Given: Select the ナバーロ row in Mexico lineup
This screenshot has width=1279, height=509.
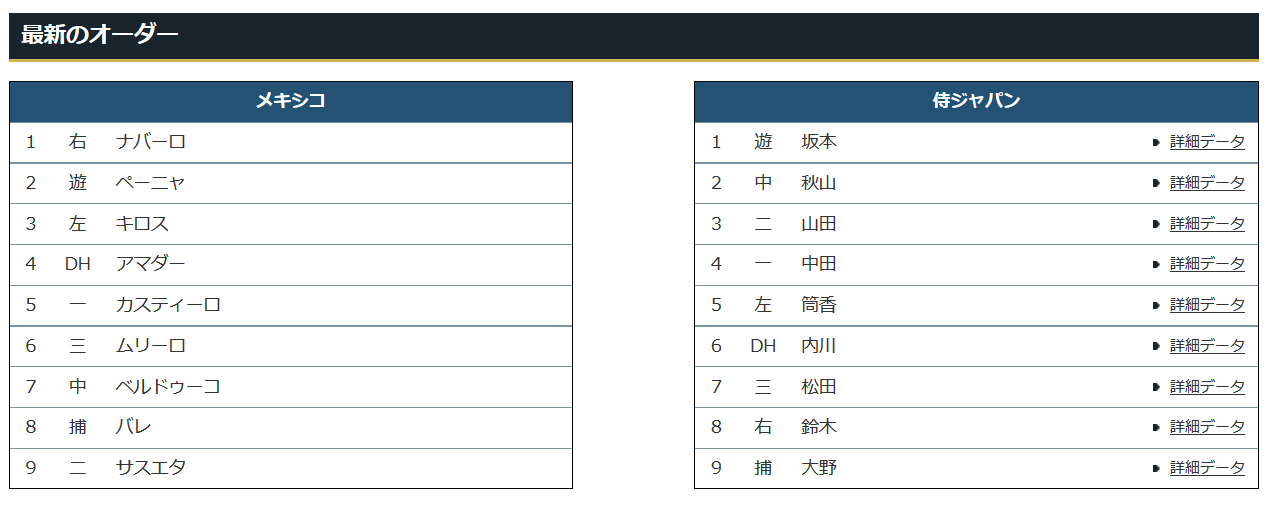Looking at the screenshot, I should (x=291, y=142).
